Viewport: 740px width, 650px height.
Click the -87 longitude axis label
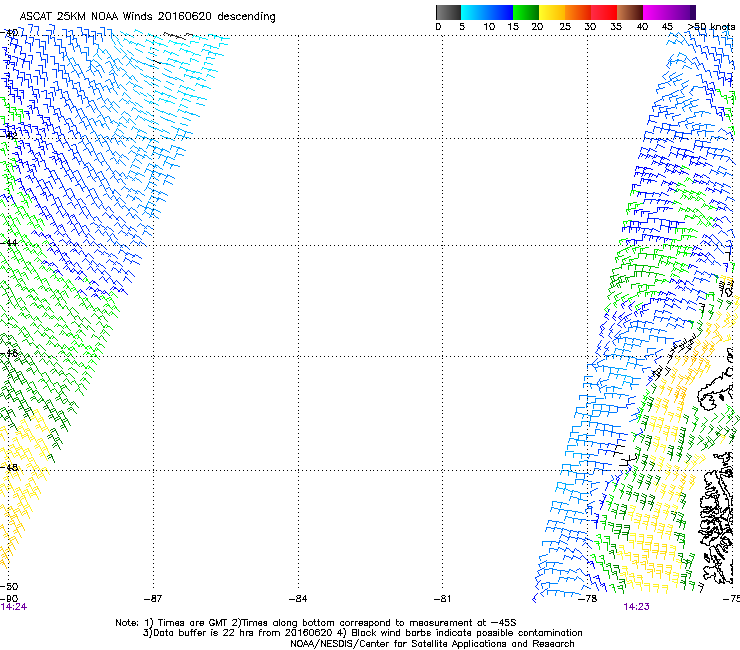pyautogui.click(x=153, y=599)
